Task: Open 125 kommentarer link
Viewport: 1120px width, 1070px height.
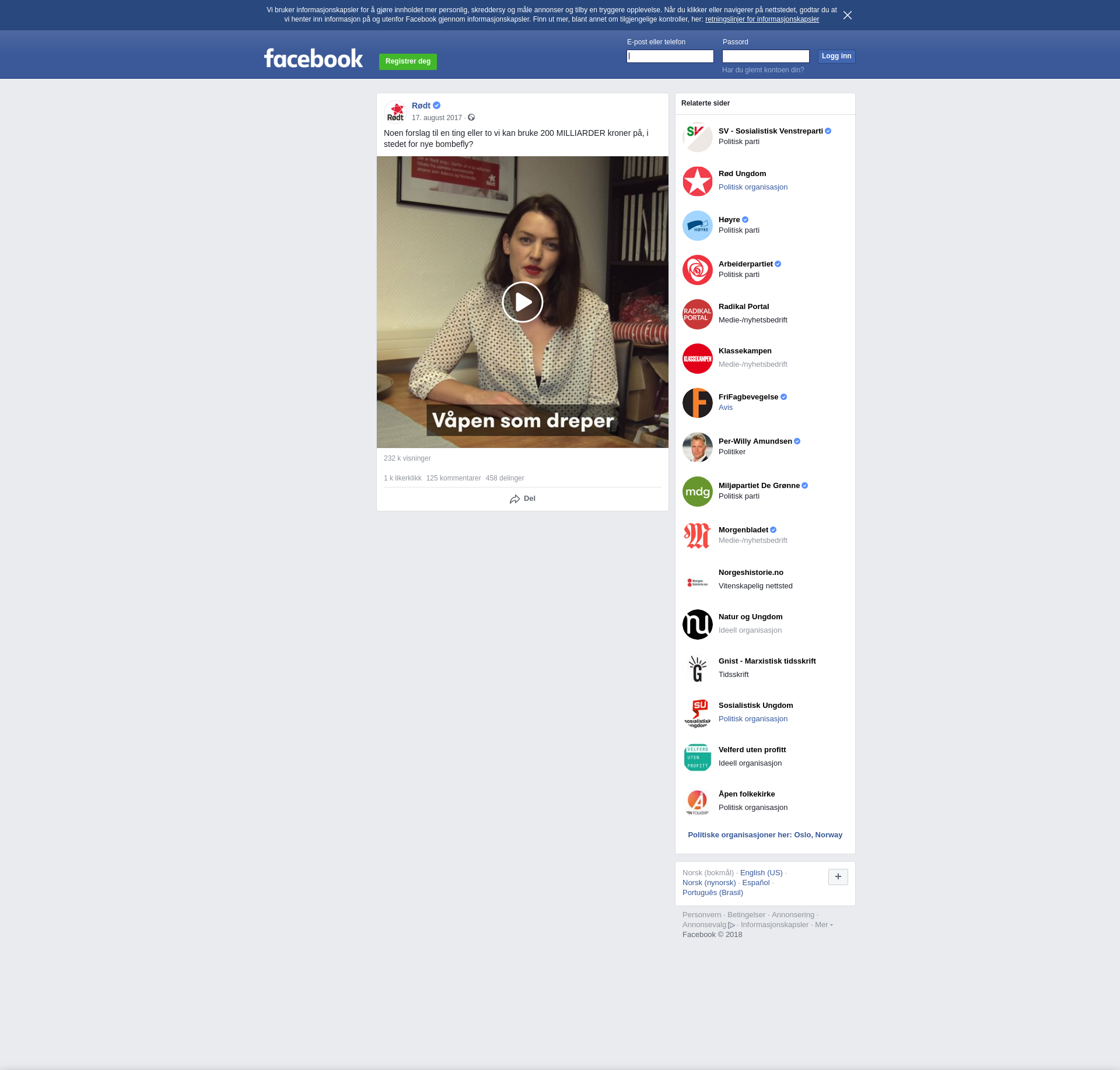Action: coord(453,478)
